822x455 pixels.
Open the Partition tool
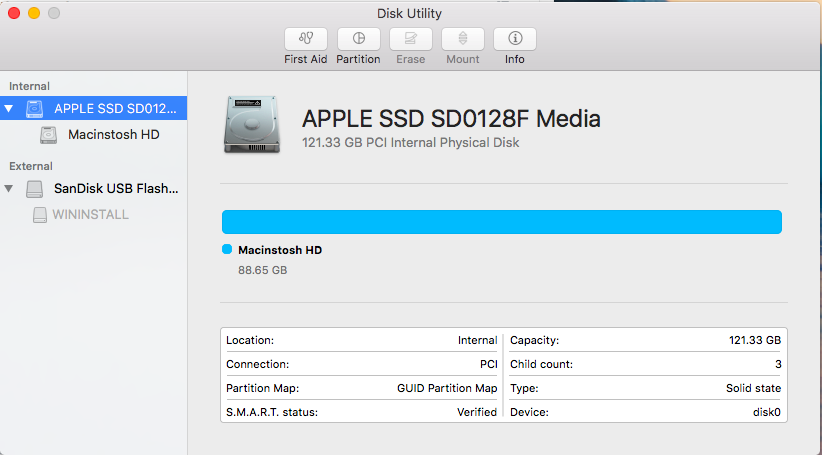(x=359, y=39)
